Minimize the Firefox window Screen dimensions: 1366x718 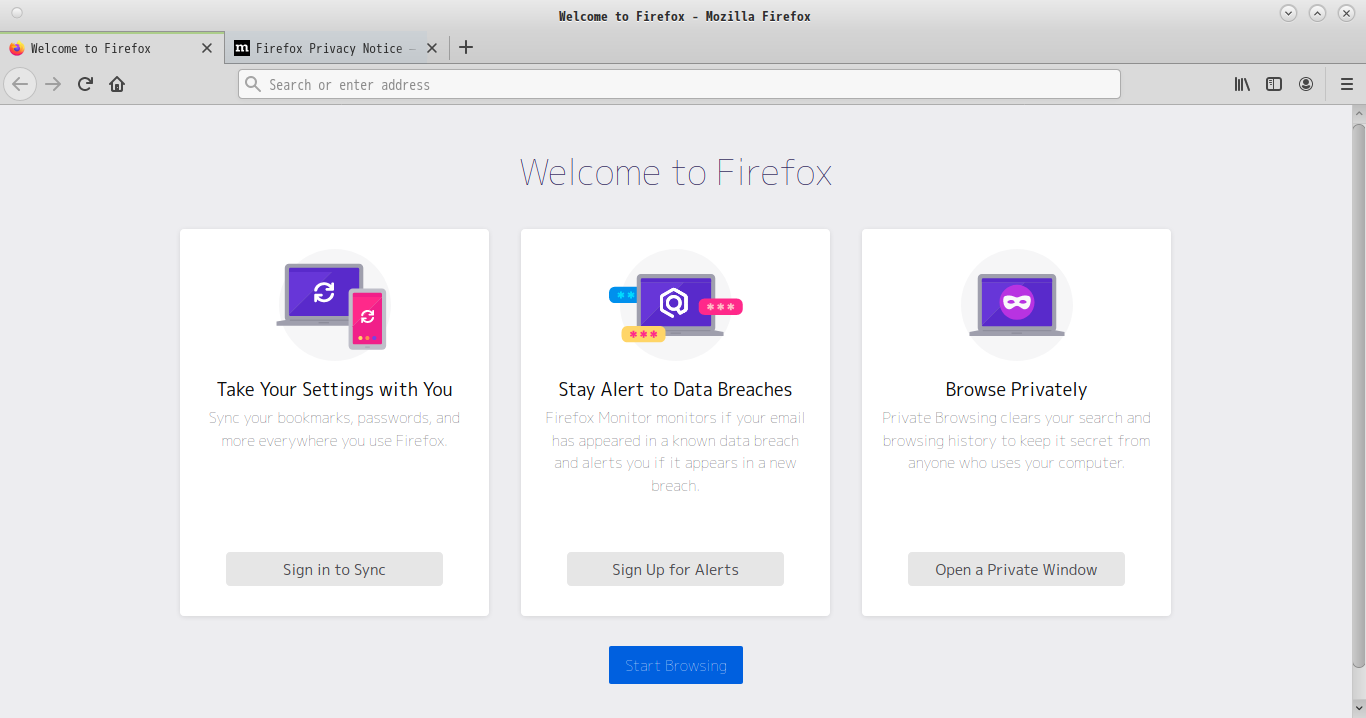pyautogui.click(x=1289, y=13)
